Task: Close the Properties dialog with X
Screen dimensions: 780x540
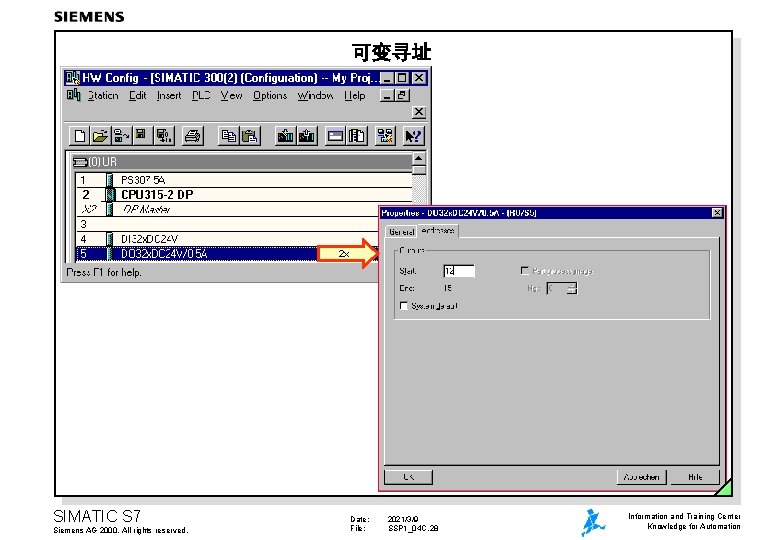Action: (x=717, y=213)
